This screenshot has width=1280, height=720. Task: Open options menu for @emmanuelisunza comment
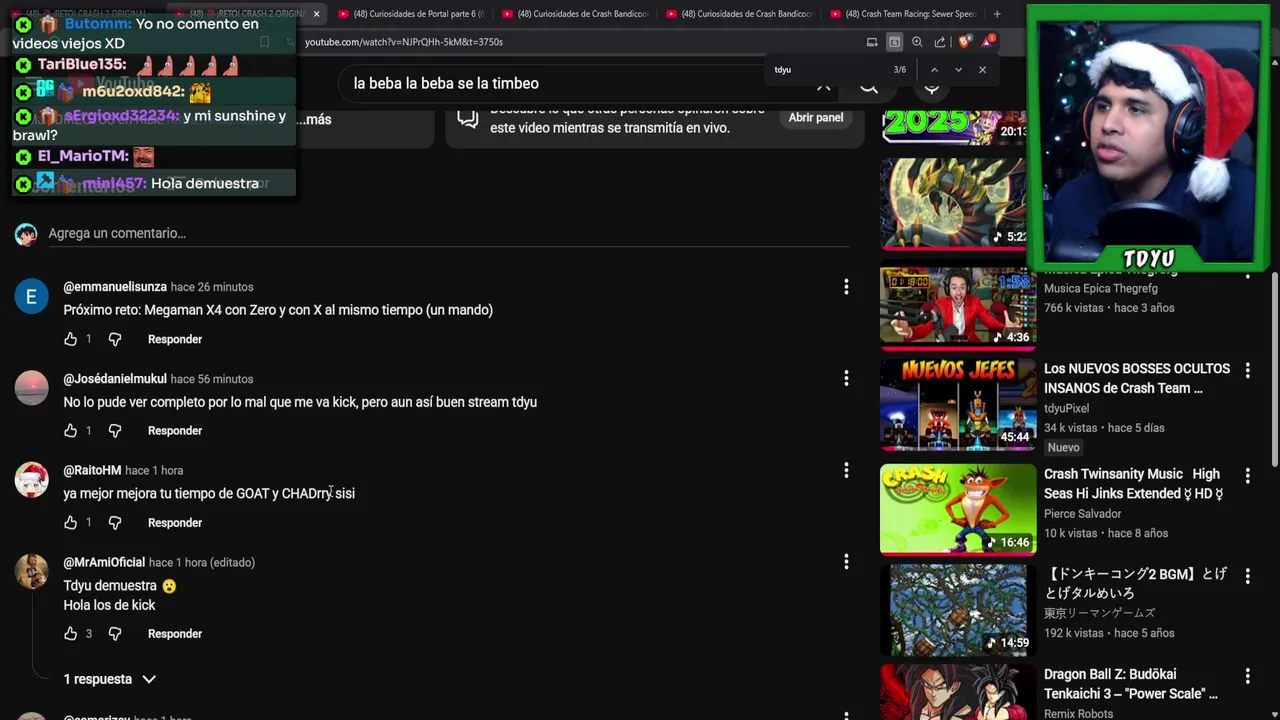click(846, 287)
